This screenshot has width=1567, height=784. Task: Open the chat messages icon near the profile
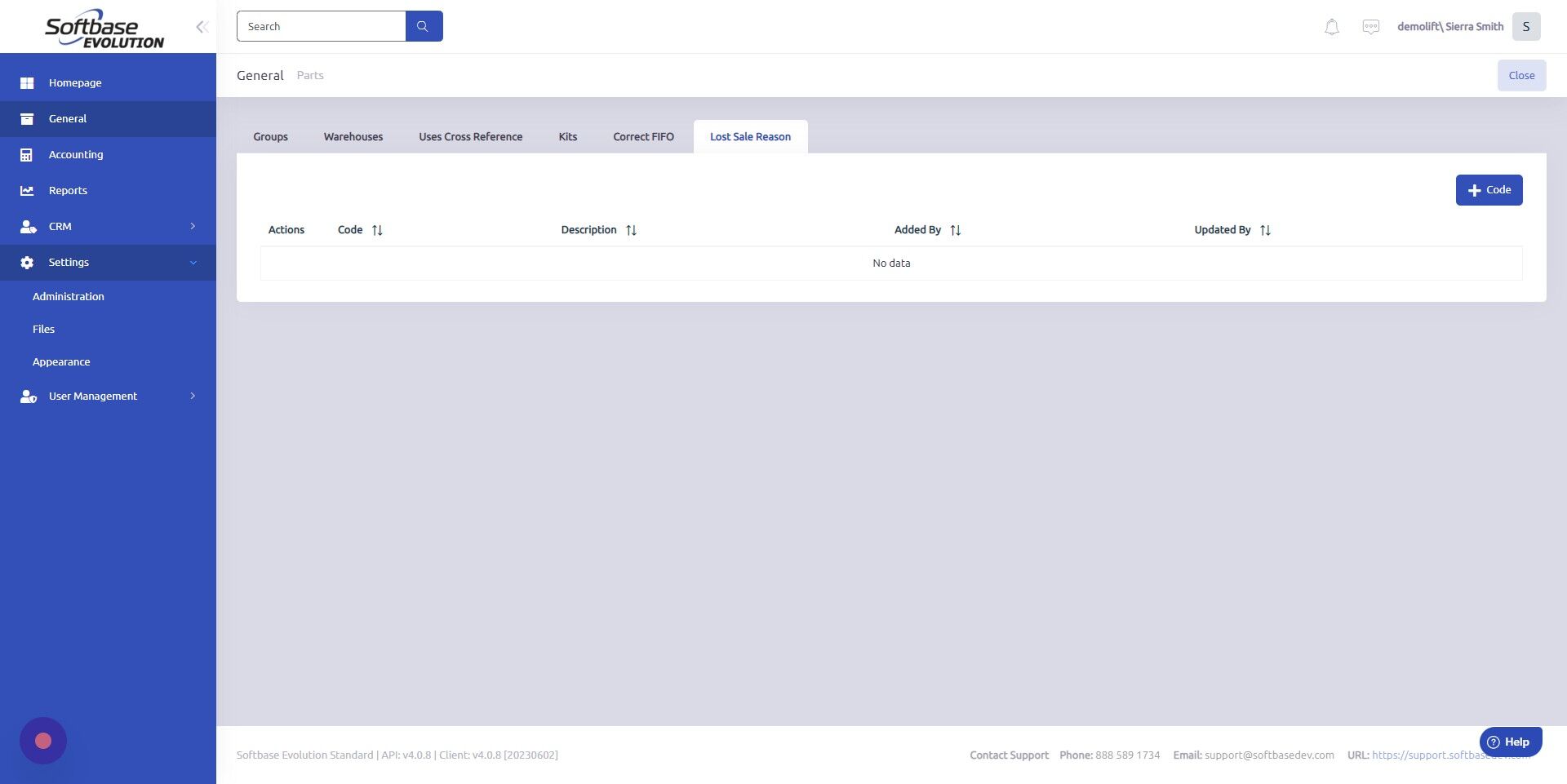tap(1371, 26)
